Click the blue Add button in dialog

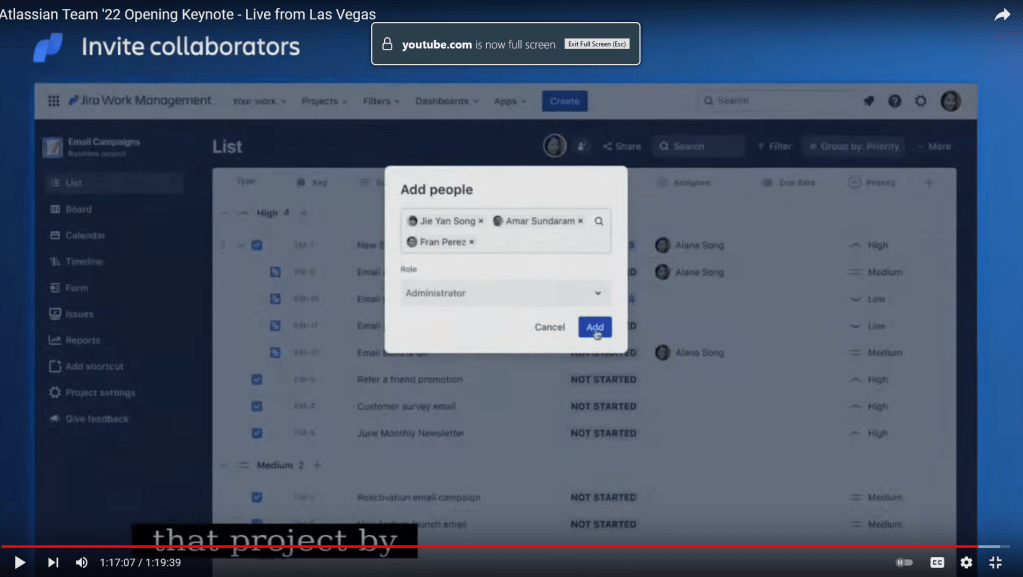[x=595, y=327]
